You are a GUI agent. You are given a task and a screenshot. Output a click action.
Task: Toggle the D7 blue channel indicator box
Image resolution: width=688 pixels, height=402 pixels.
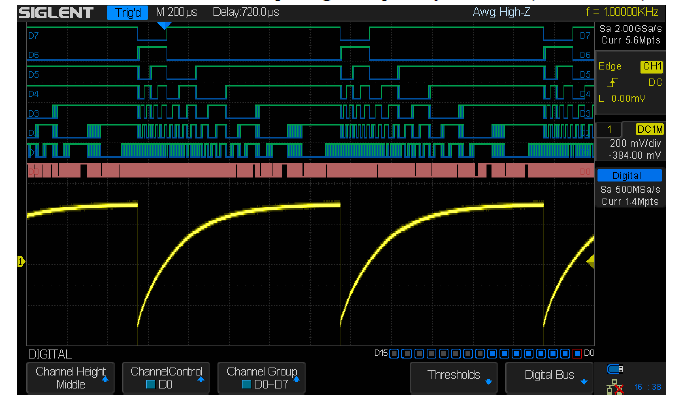tap(492, 353)
